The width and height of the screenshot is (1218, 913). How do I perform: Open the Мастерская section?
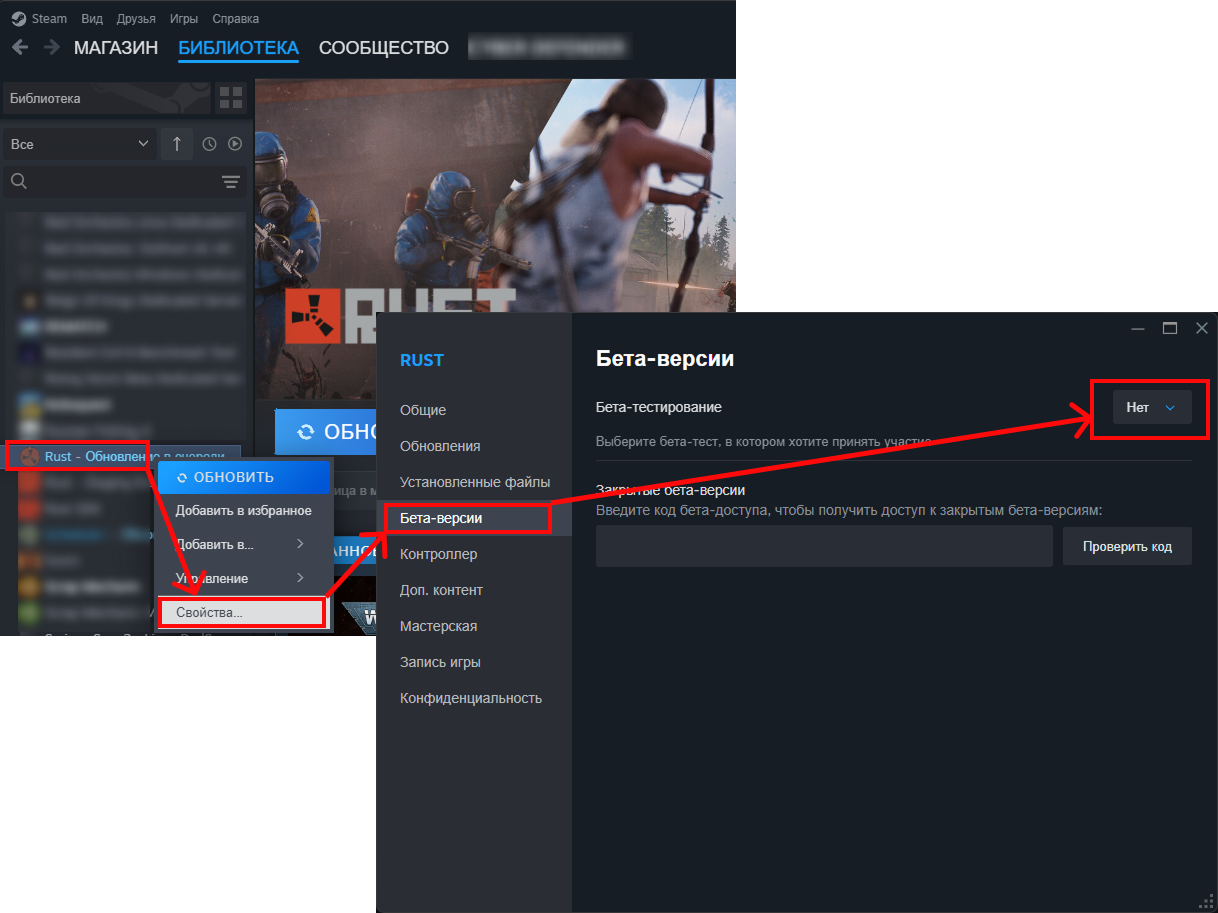pos(474,626)
